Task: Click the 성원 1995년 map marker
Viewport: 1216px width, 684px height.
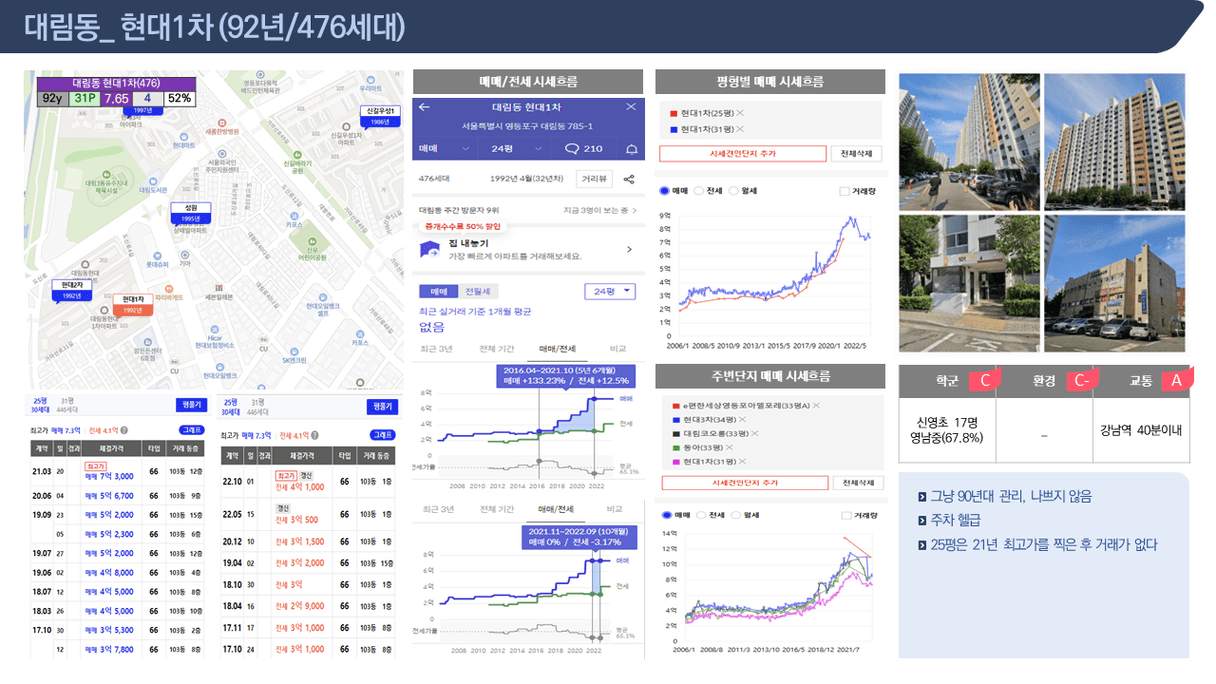Action: 190,213
